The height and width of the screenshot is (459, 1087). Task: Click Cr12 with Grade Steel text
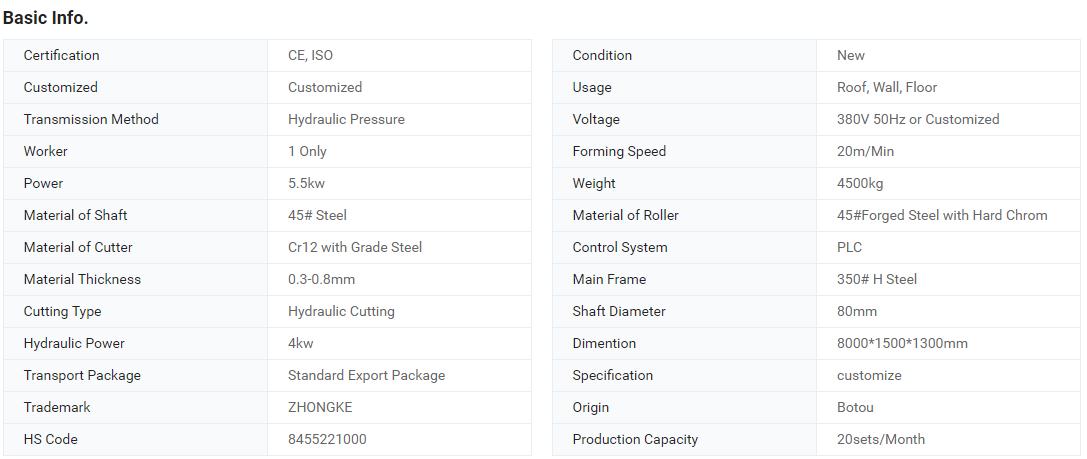[355, 247]
